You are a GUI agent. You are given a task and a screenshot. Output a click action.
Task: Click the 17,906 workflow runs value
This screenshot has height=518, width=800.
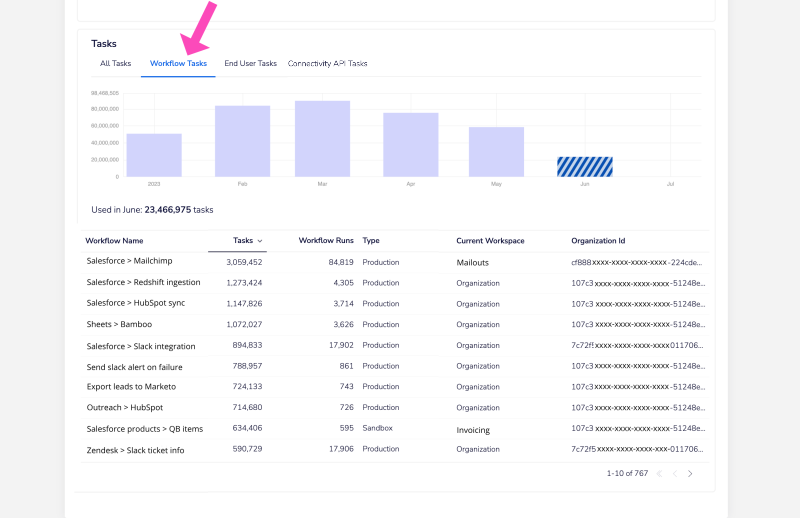click(341, 449)
